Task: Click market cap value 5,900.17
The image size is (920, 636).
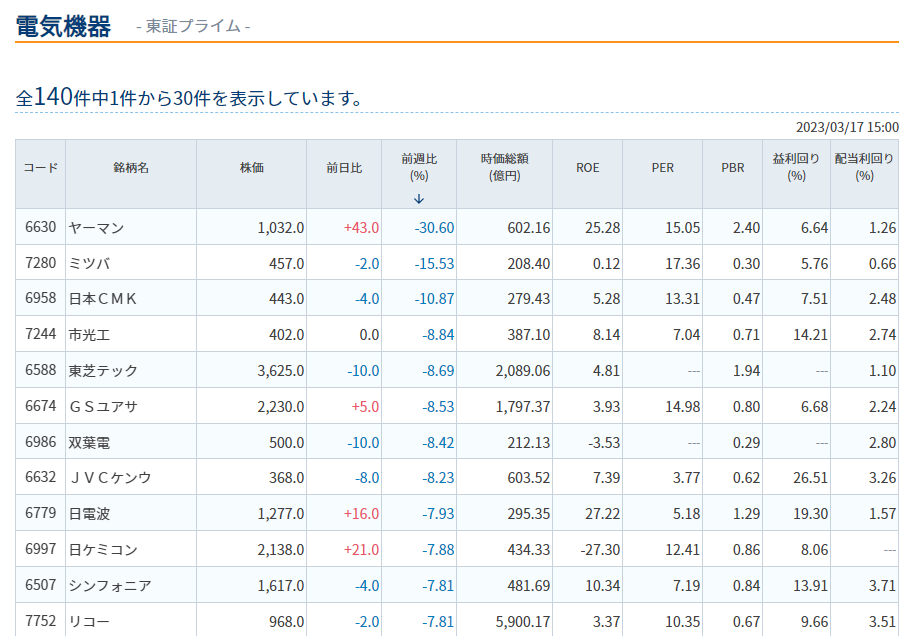Action: tap(523, 621)
